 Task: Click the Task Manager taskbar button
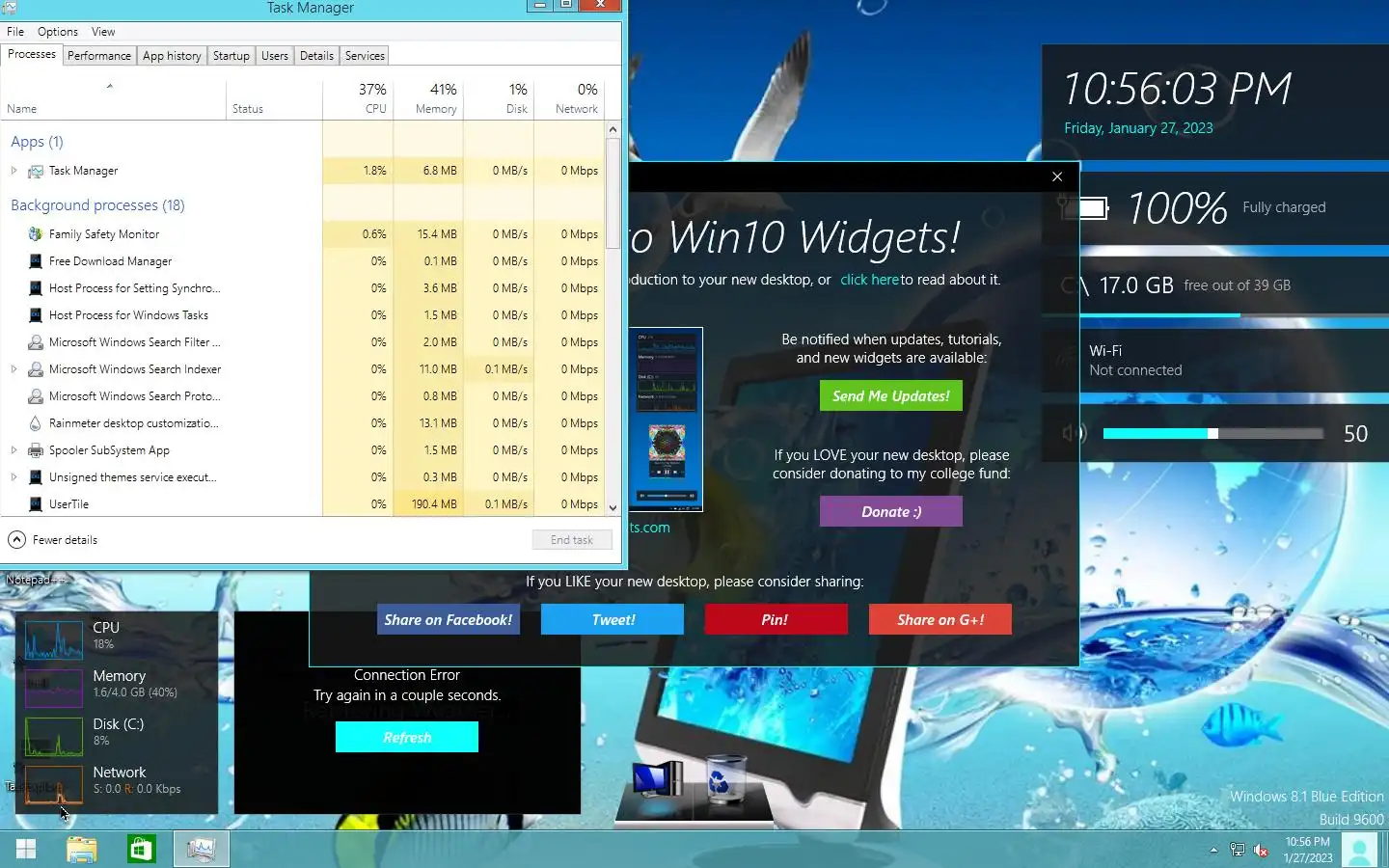201,849
